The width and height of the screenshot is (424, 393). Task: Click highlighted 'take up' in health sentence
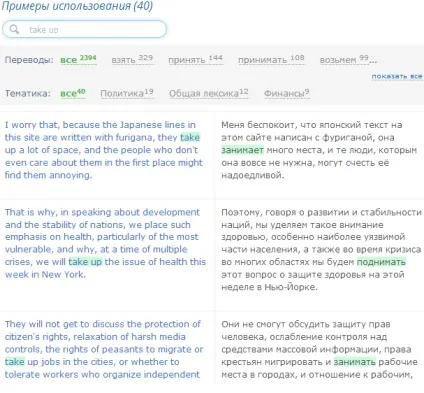(85, 262)
